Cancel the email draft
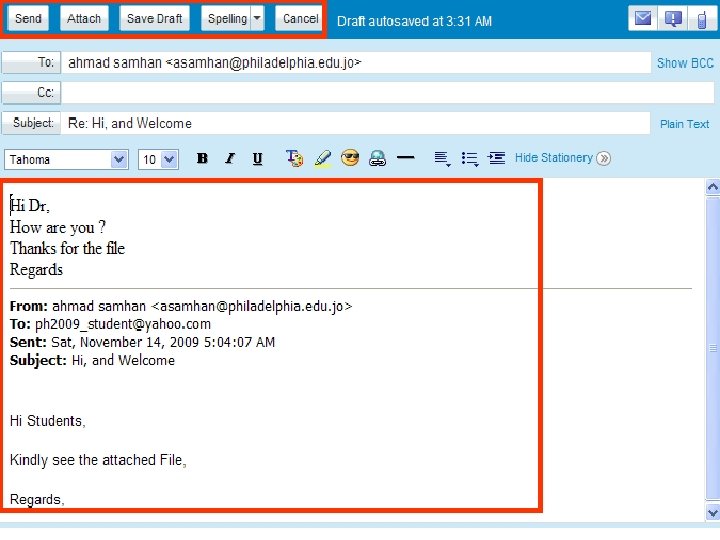This screenshot has height=540, width=720. [x=299, y=19]
